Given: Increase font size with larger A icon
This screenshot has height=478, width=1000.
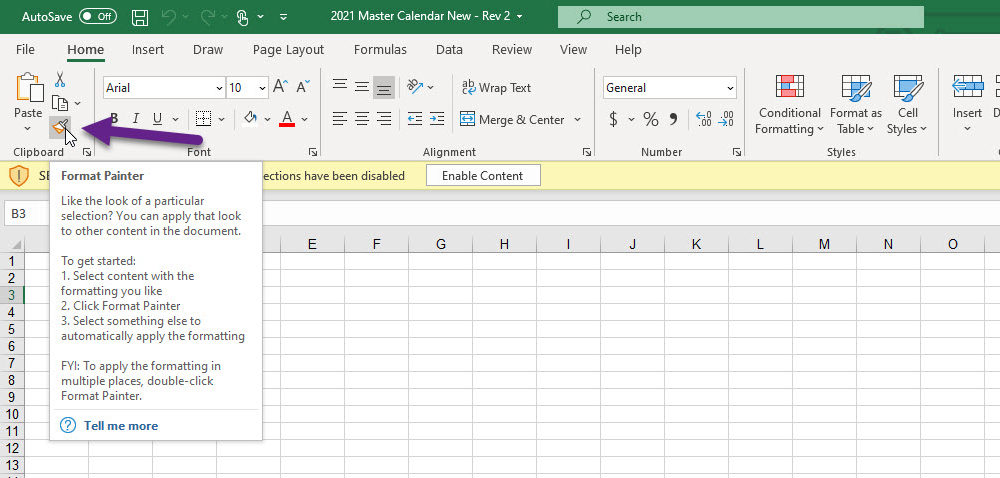Looking at the screenshot, I should tap(280, 88).
